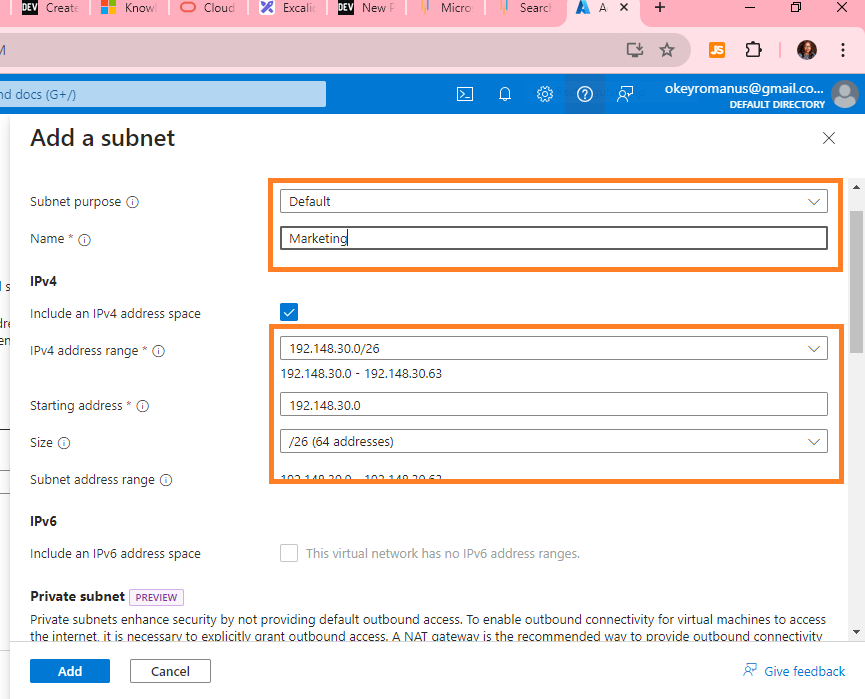Show info for Starting address
Viewport: 865px width, 699px height.
[142, 406]
